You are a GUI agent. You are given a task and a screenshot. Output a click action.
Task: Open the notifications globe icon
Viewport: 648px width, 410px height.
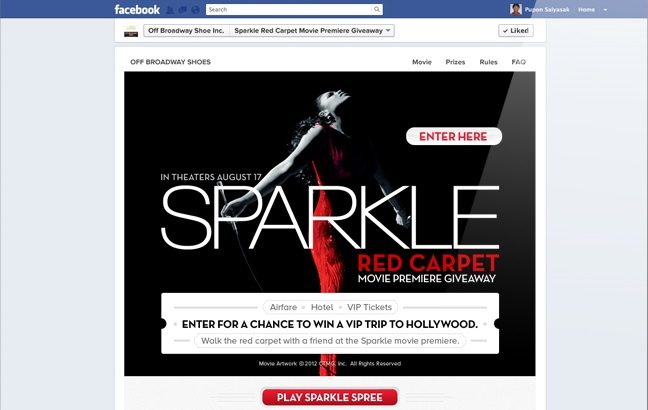click(x=195, y=10)
